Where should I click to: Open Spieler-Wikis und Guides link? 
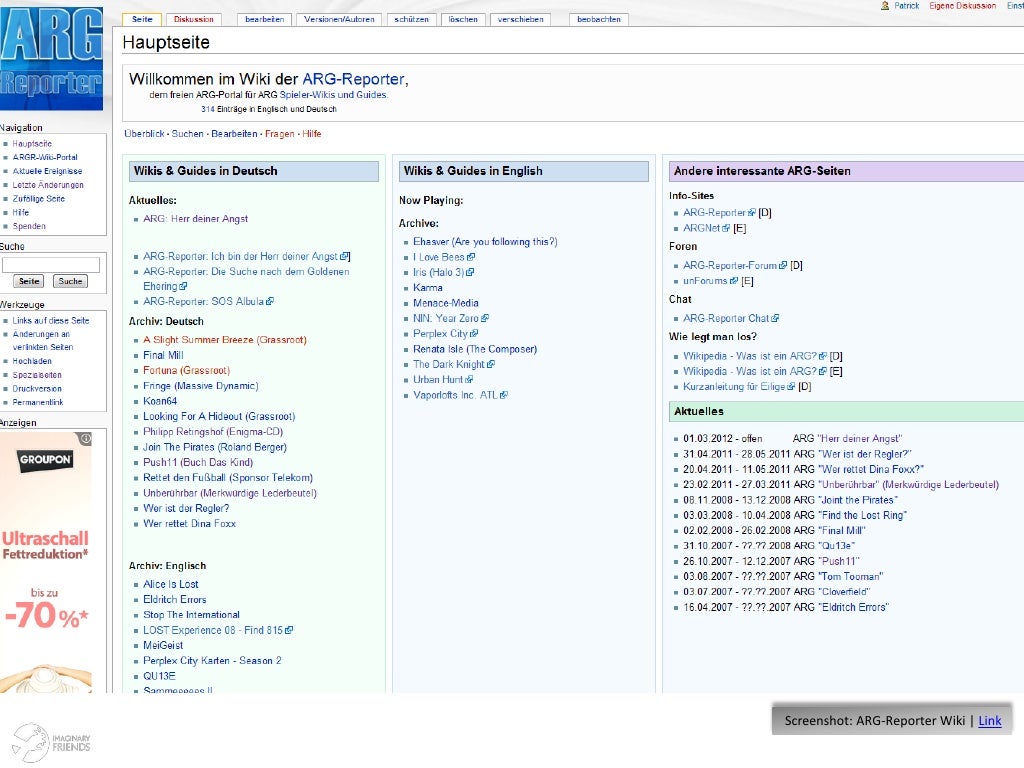coord(333,95)
